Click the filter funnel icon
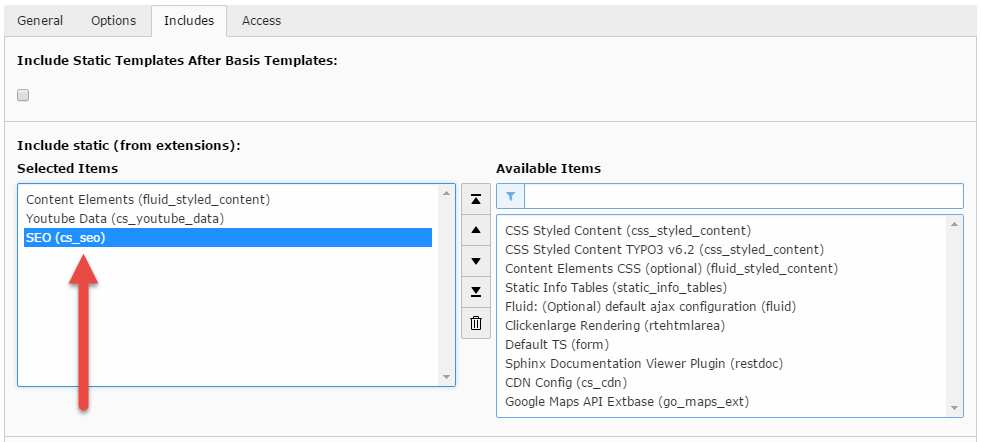 tap(510, 196)
